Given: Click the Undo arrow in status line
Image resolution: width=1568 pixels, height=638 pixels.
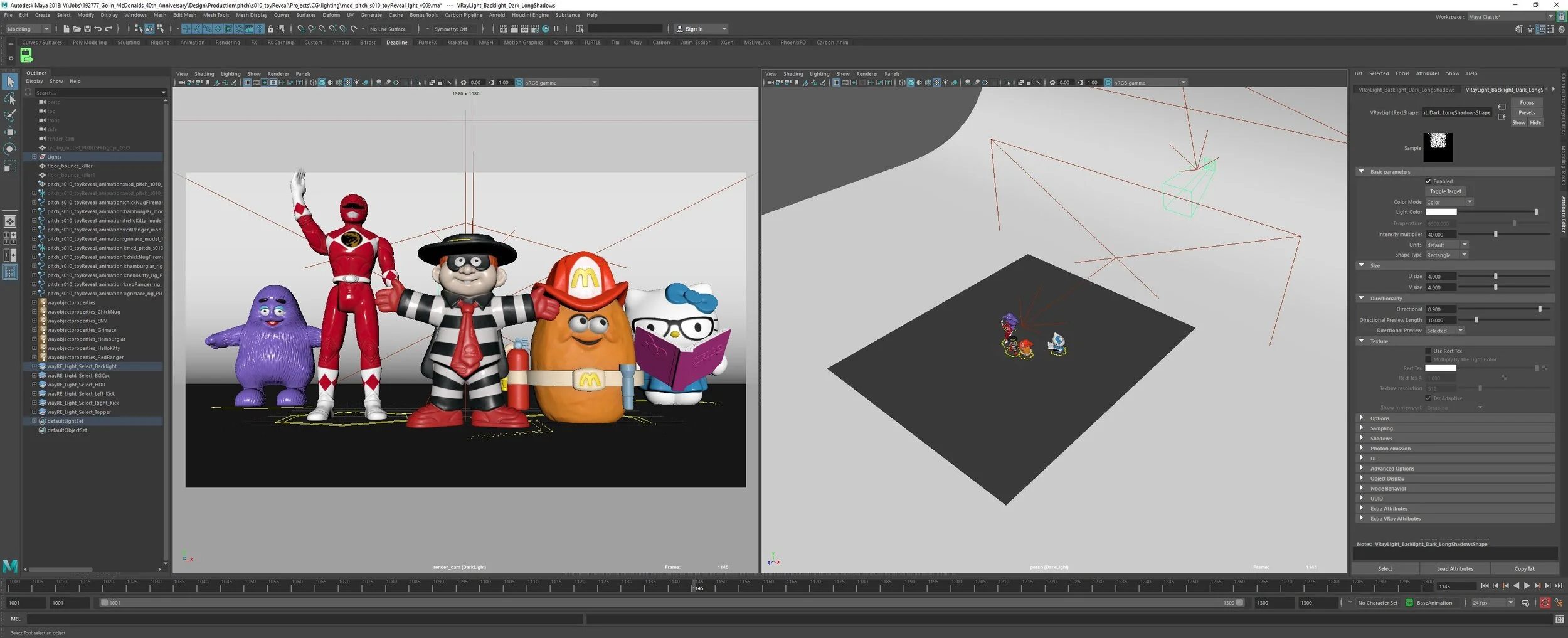Looking at the screenshot, I should point(98,29).
